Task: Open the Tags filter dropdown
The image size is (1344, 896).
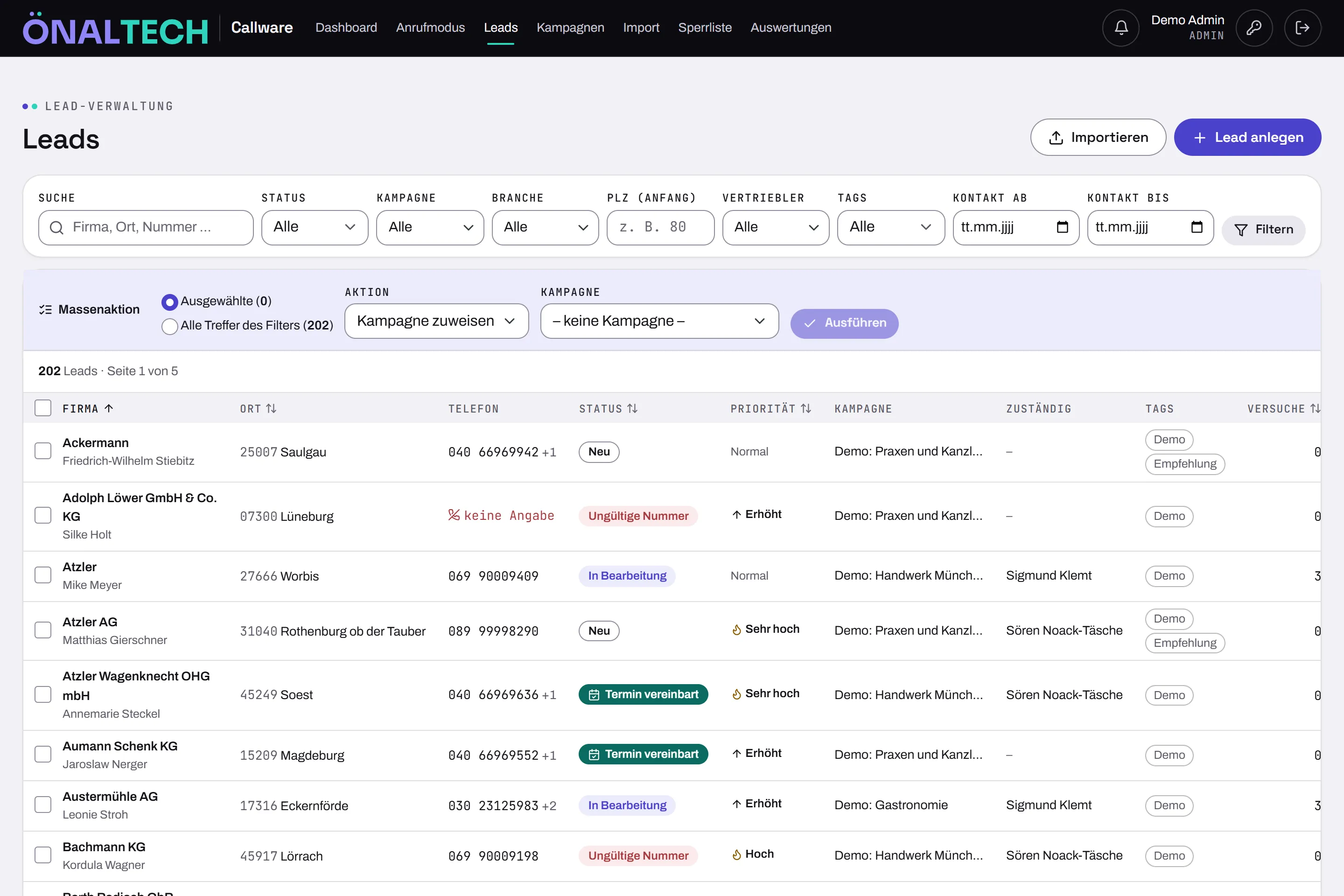Action: pyautogui.click(x=891, y=227)
